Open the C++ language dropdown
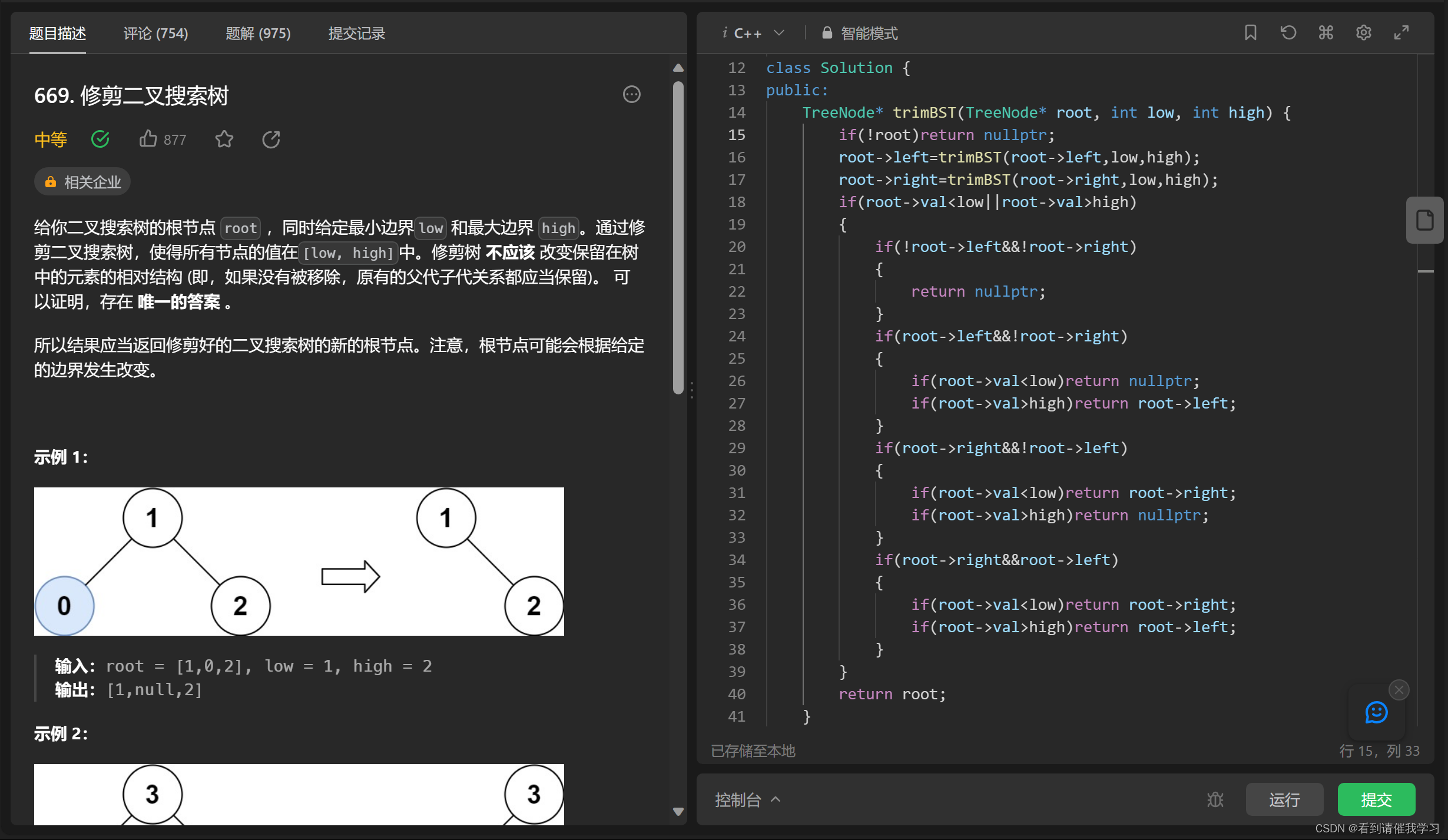Screen dimensions: 1448x840 click(760, 34)
